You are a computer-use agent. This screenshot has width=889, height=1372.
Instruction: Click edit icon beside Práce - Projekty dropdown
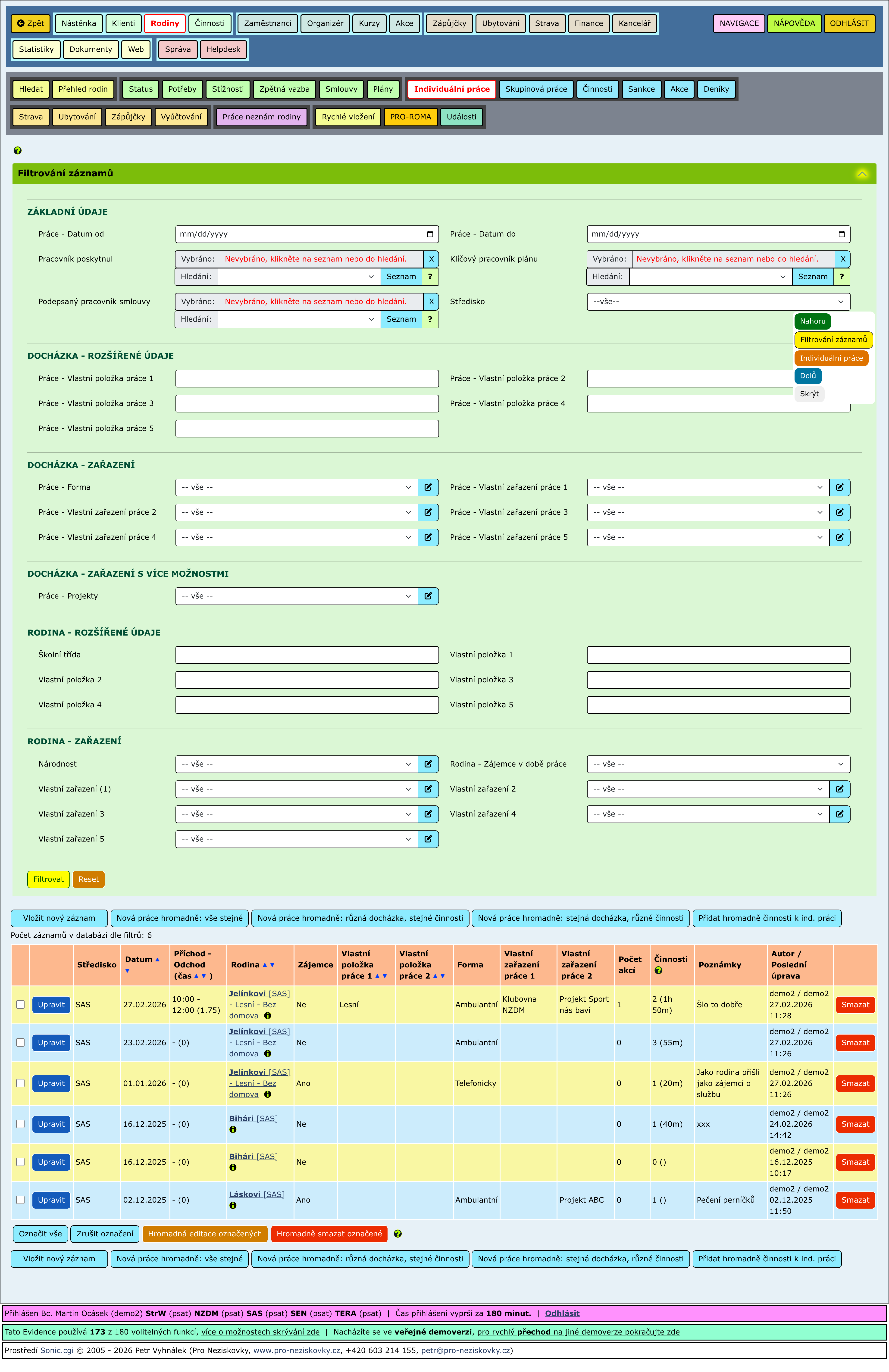tap(428, 596)
